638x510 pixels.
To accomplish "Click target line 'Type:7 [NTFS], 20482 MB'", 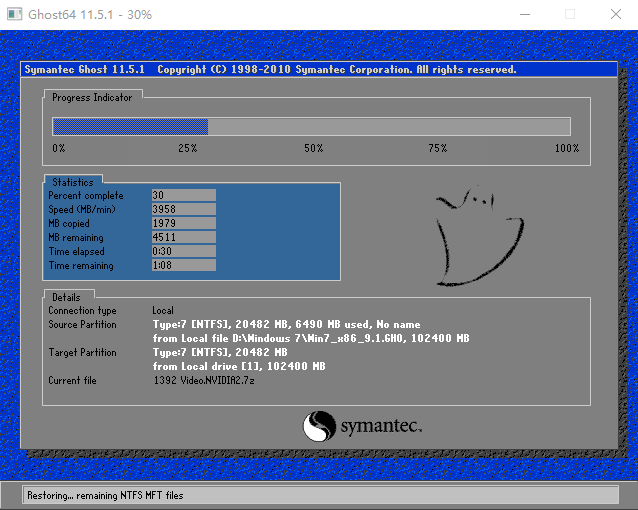I will tap(220, 352).
